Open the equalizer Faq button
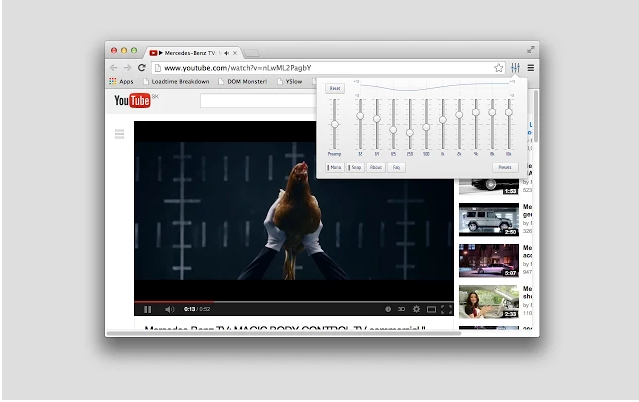Screen dimensions: 639x402 point(396,167)
